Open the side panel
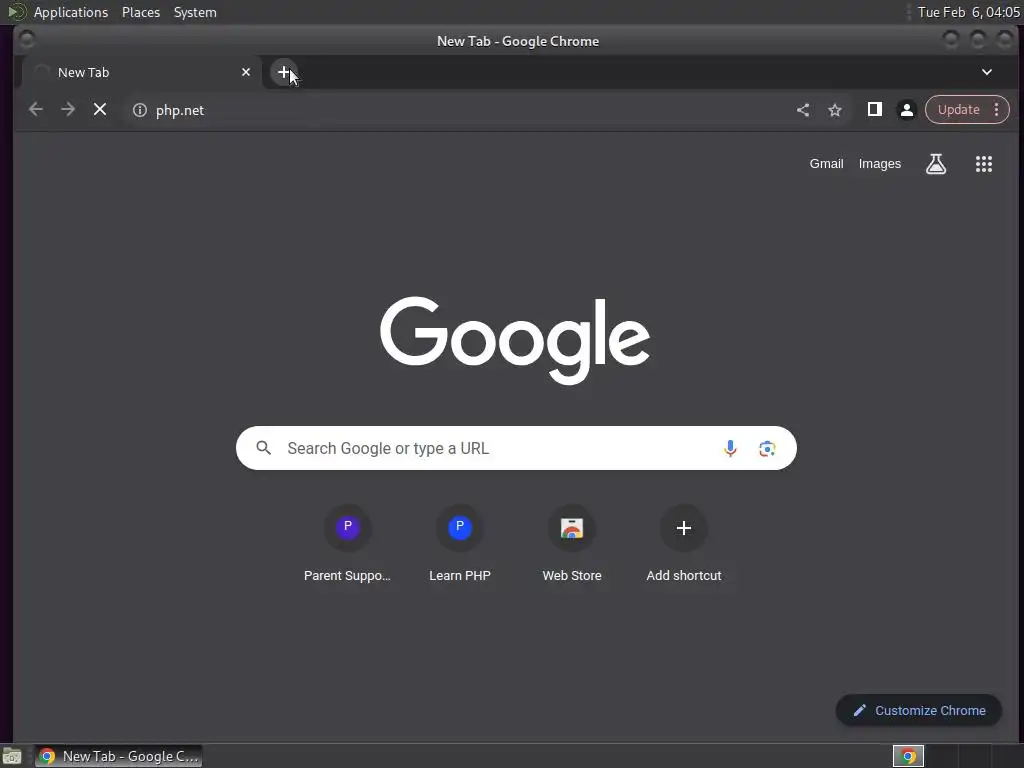The image size is (1024, 768). point(874,110)
